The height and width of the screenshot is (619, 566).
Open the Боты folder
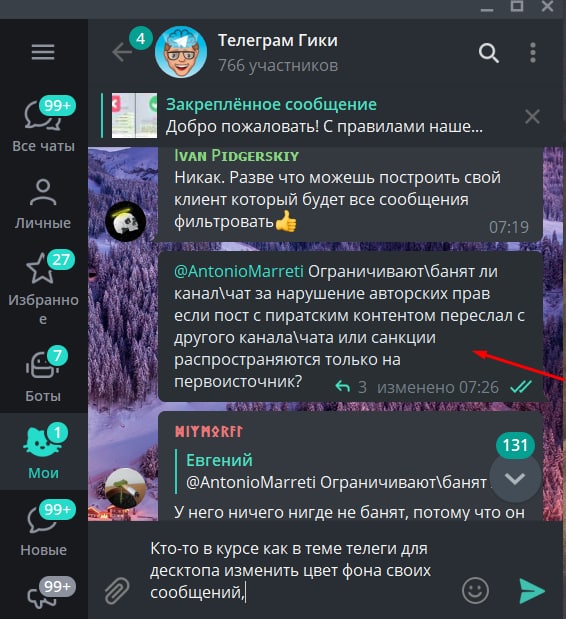[x=43, y=375]
